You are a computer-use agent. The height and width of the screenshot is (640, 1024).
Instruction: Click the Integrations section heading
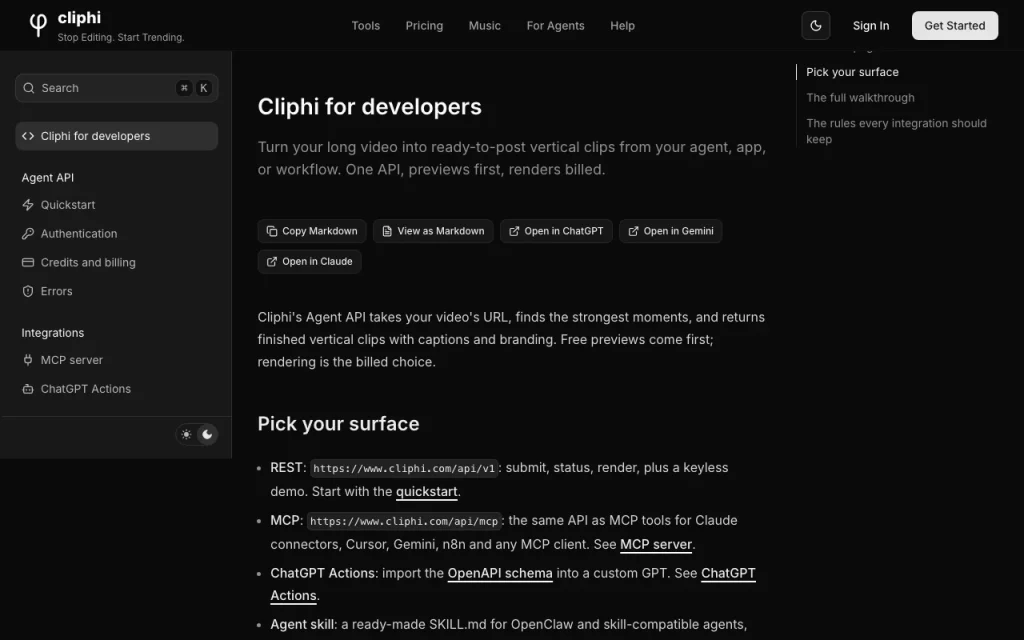53,333
